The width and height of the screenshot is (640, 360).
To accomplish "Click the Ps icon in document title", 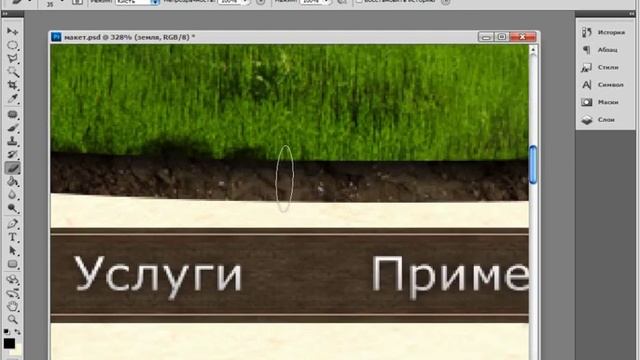I will pos(56,37).
